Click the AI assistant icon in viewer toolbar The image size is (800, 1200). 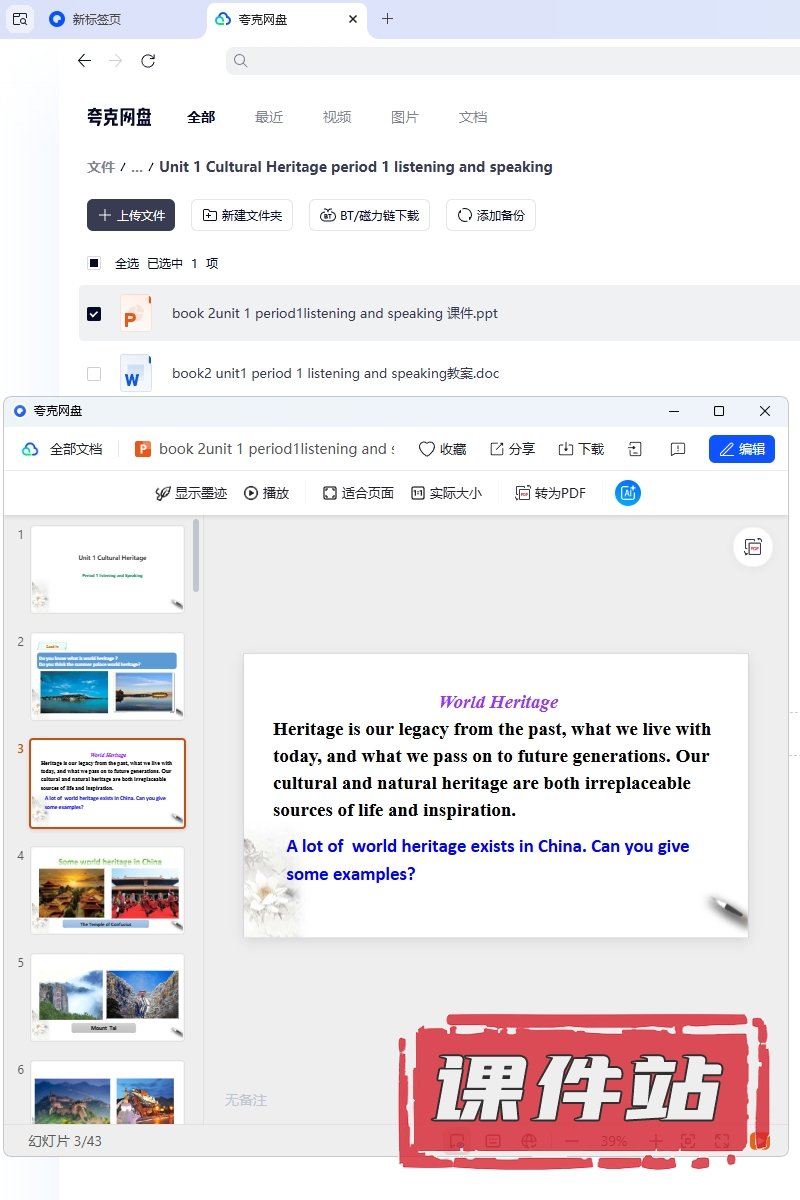628,493
